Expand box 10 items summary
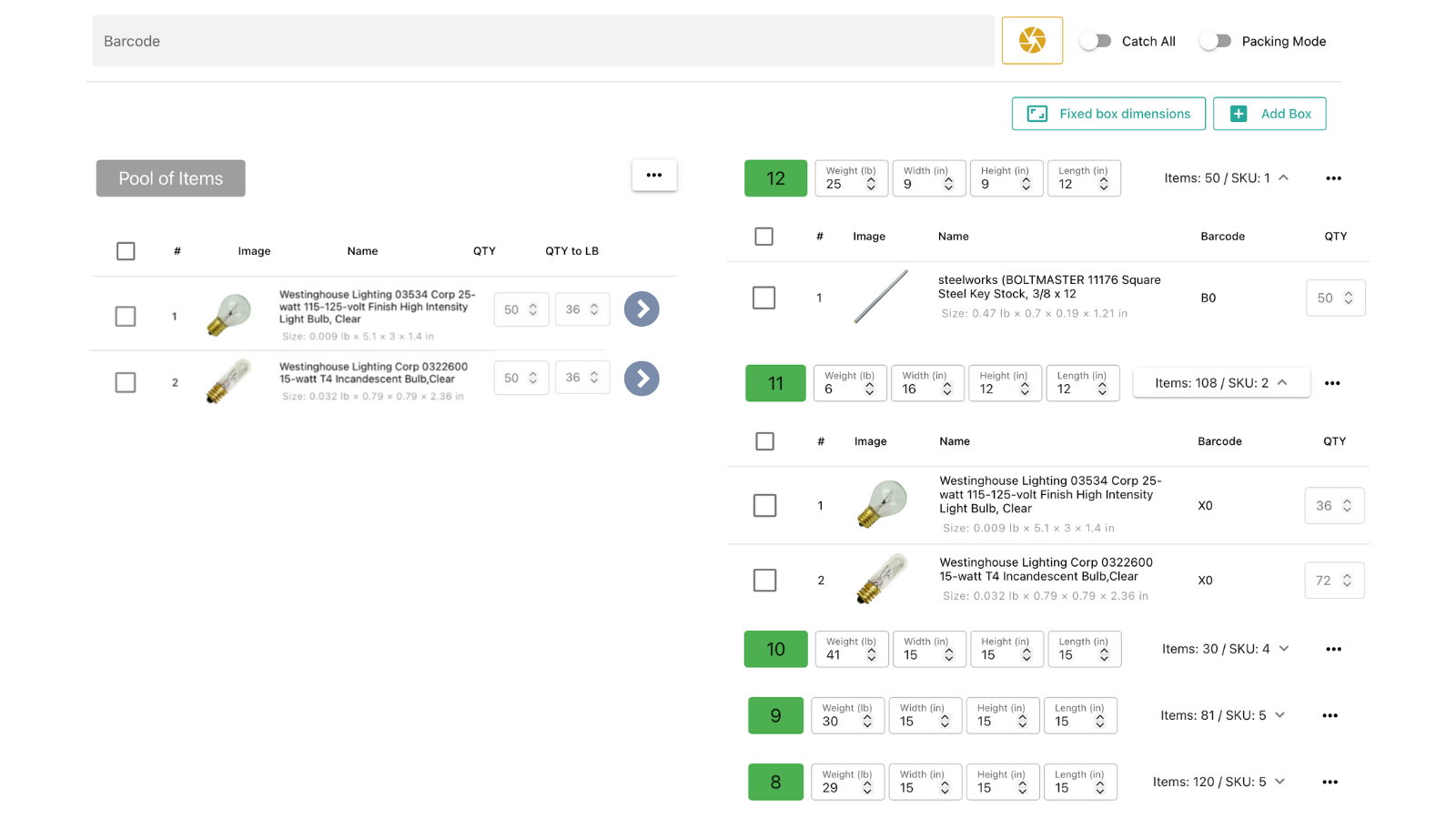Screen dimensions: 1456x819 1284,649
